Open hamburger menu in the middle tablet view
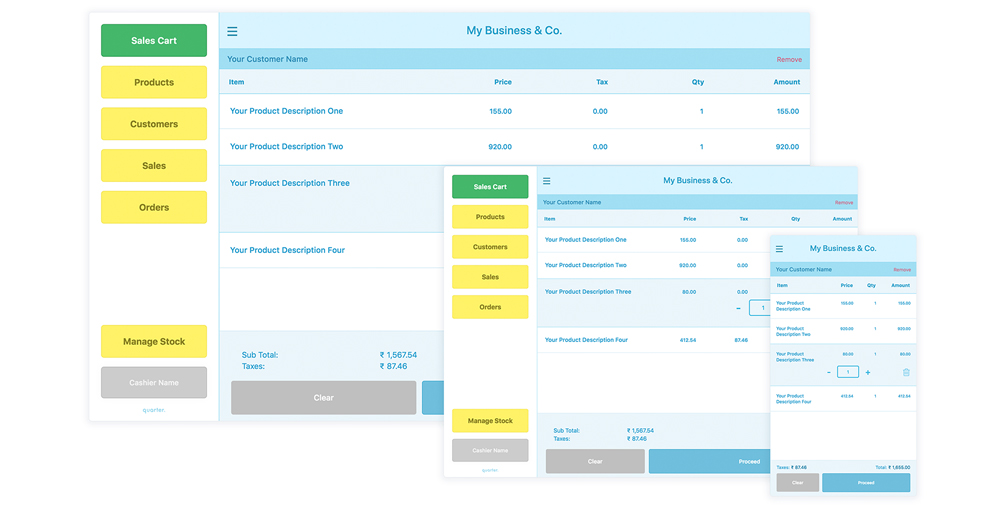 [x=547, y=181]
